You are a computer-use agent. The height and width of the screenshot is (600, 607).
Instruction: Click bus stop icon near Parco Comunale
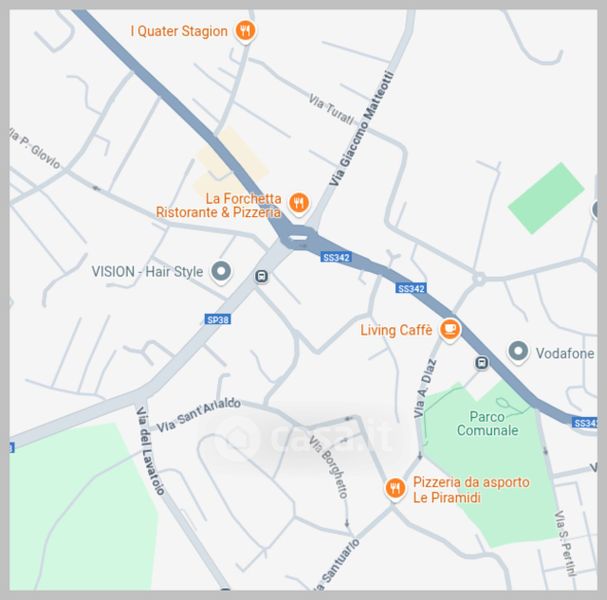482,363
